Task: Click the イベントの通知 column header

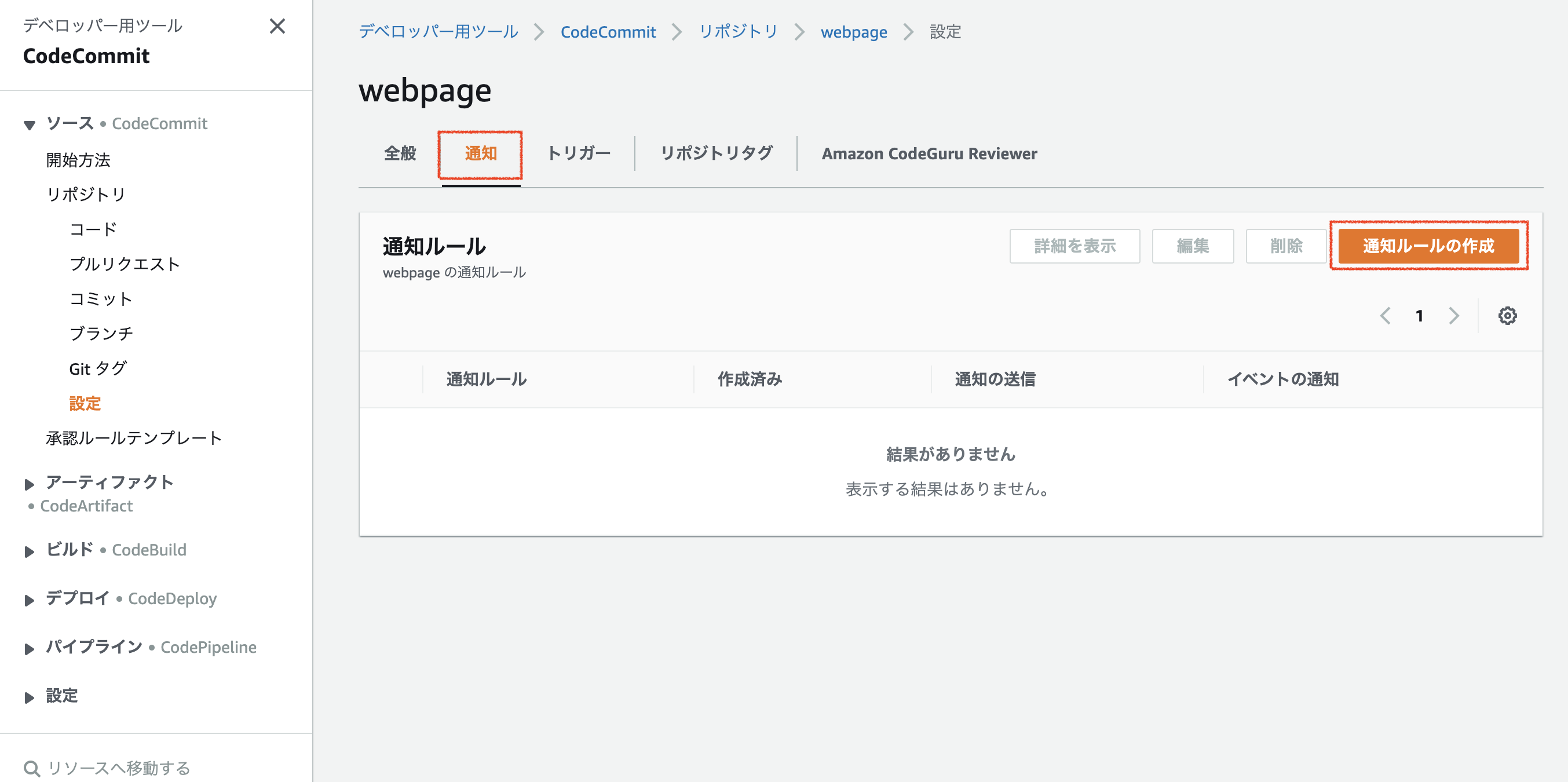Action: click(x=1282, y=379)
